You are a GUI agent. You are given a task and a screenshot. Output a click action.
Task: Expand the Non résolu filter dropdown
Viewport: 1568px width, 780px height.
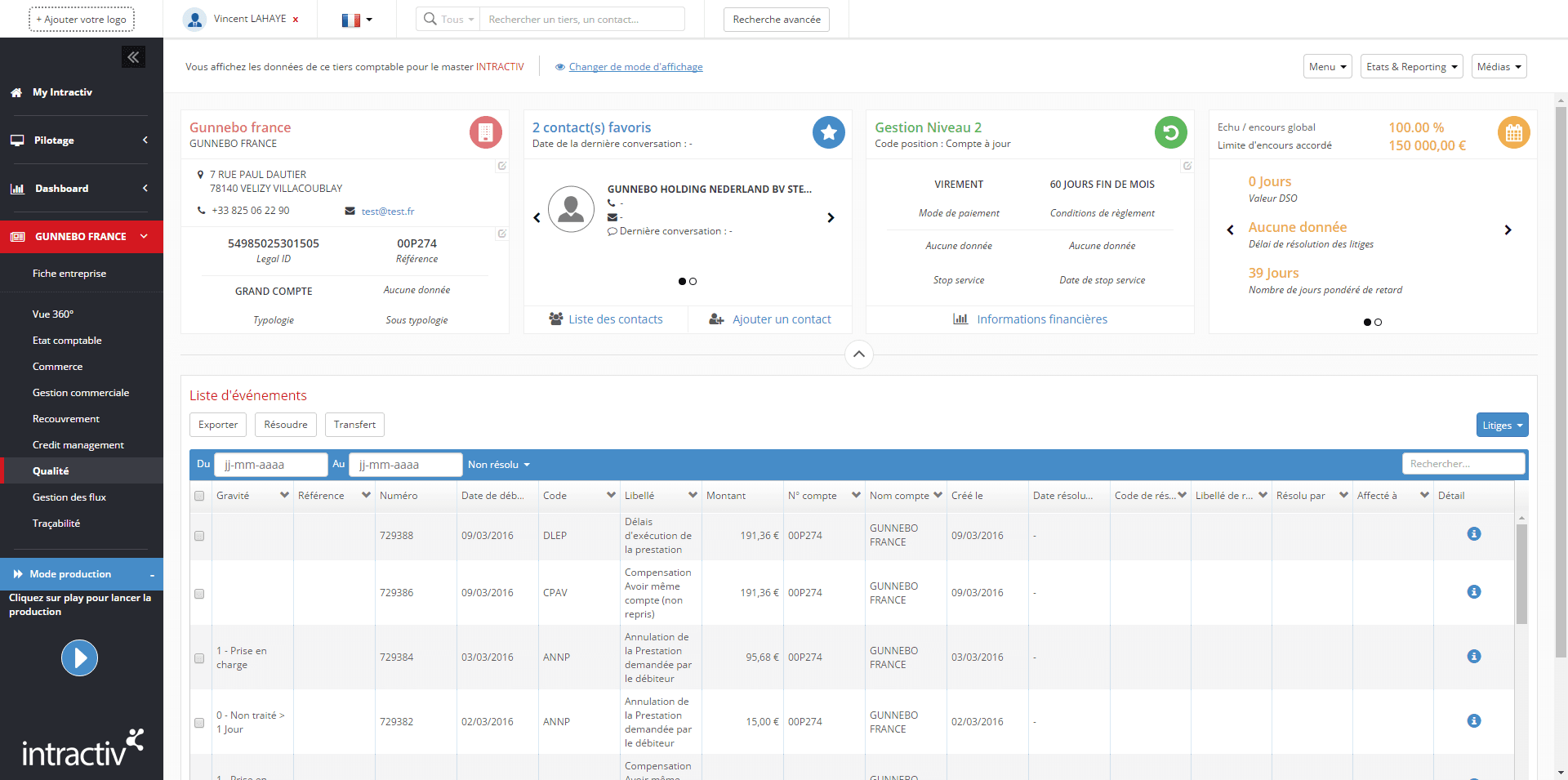tap(499, 465)
